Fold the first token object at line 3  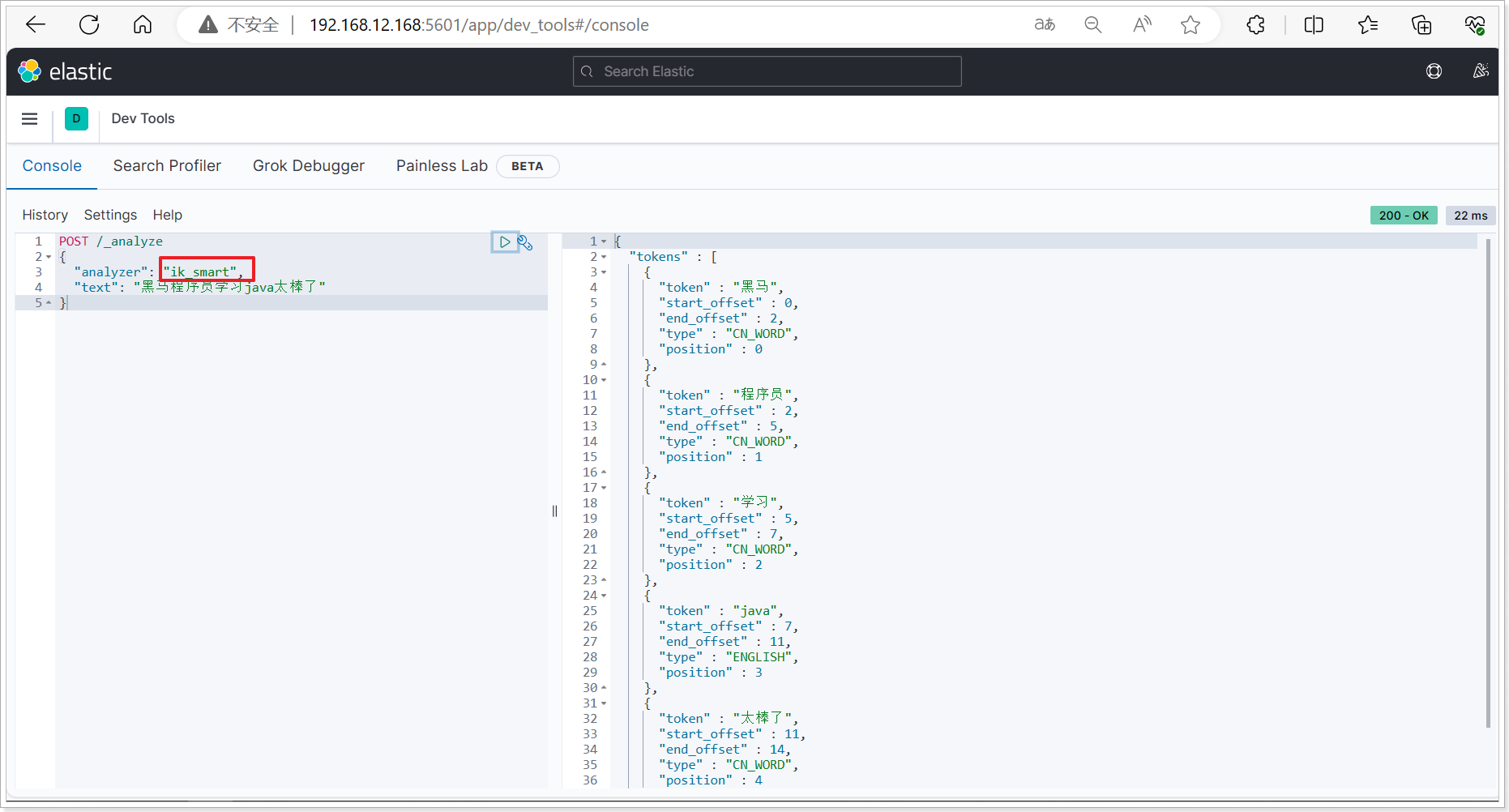pos(604,272)
